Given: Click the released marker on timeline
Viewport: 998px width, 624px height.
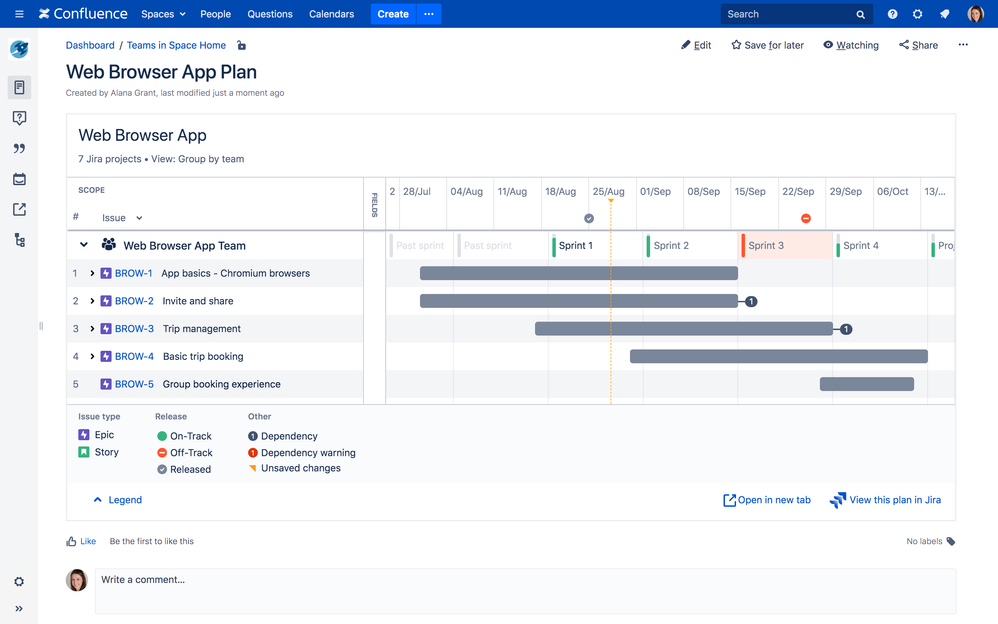Looking at the screenshot, I should pyautogui.click(x=589, y=218).
